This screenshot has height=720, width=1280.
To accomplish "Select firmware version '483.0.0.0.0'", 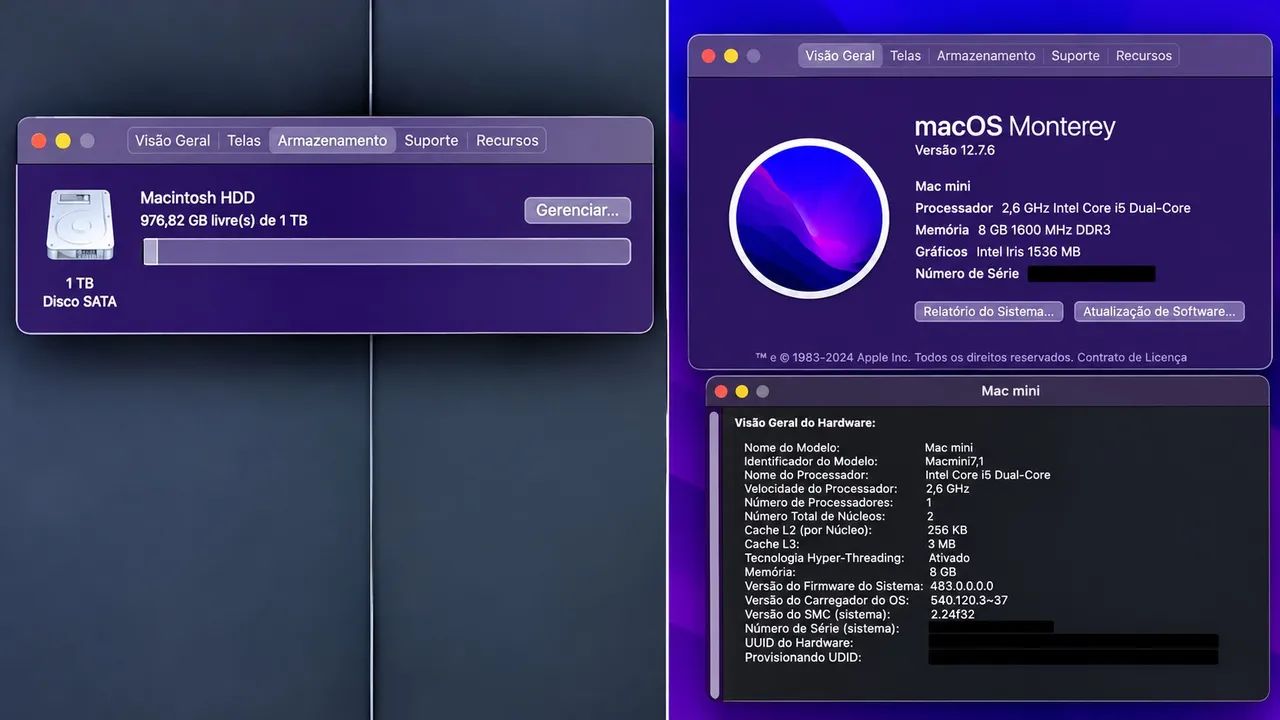I will tap(961, 586).
